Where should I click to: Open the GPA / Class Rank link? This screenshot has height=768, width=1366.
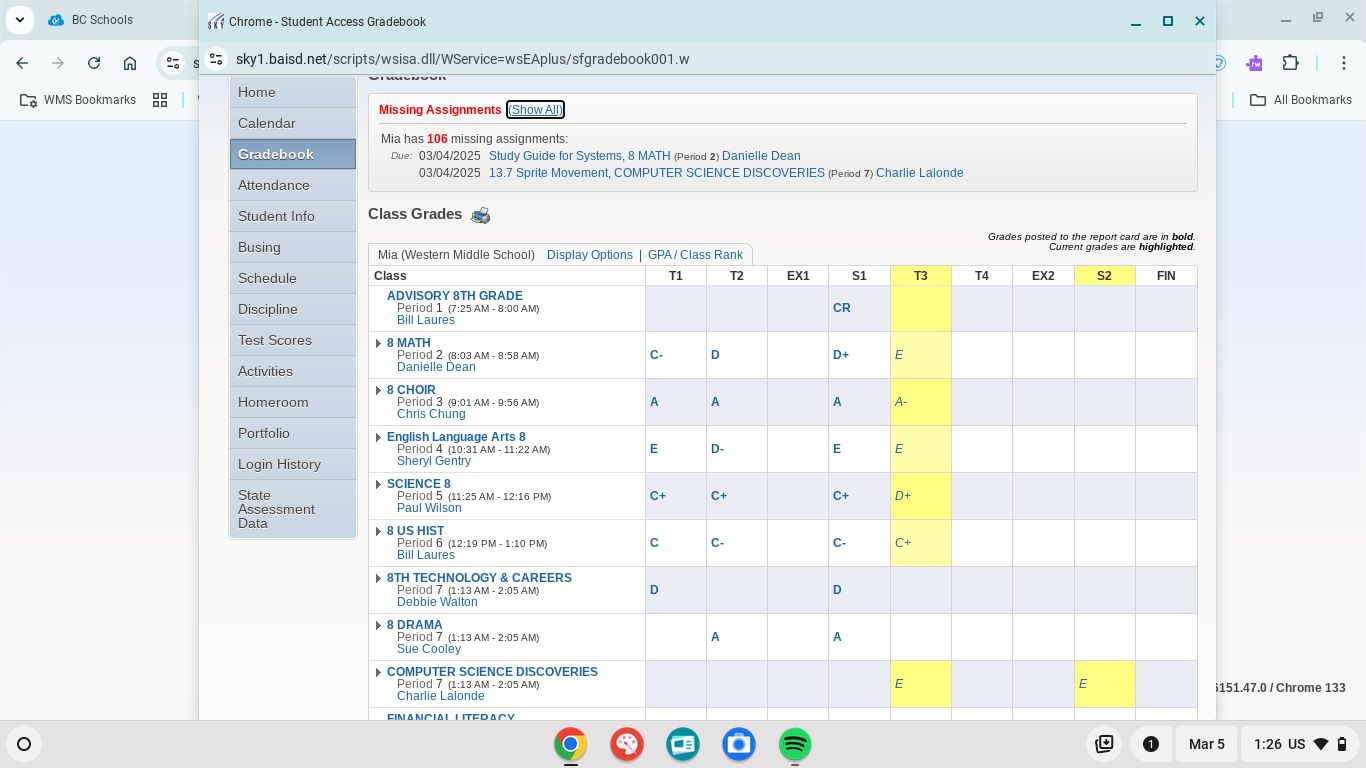click(695, 255)
